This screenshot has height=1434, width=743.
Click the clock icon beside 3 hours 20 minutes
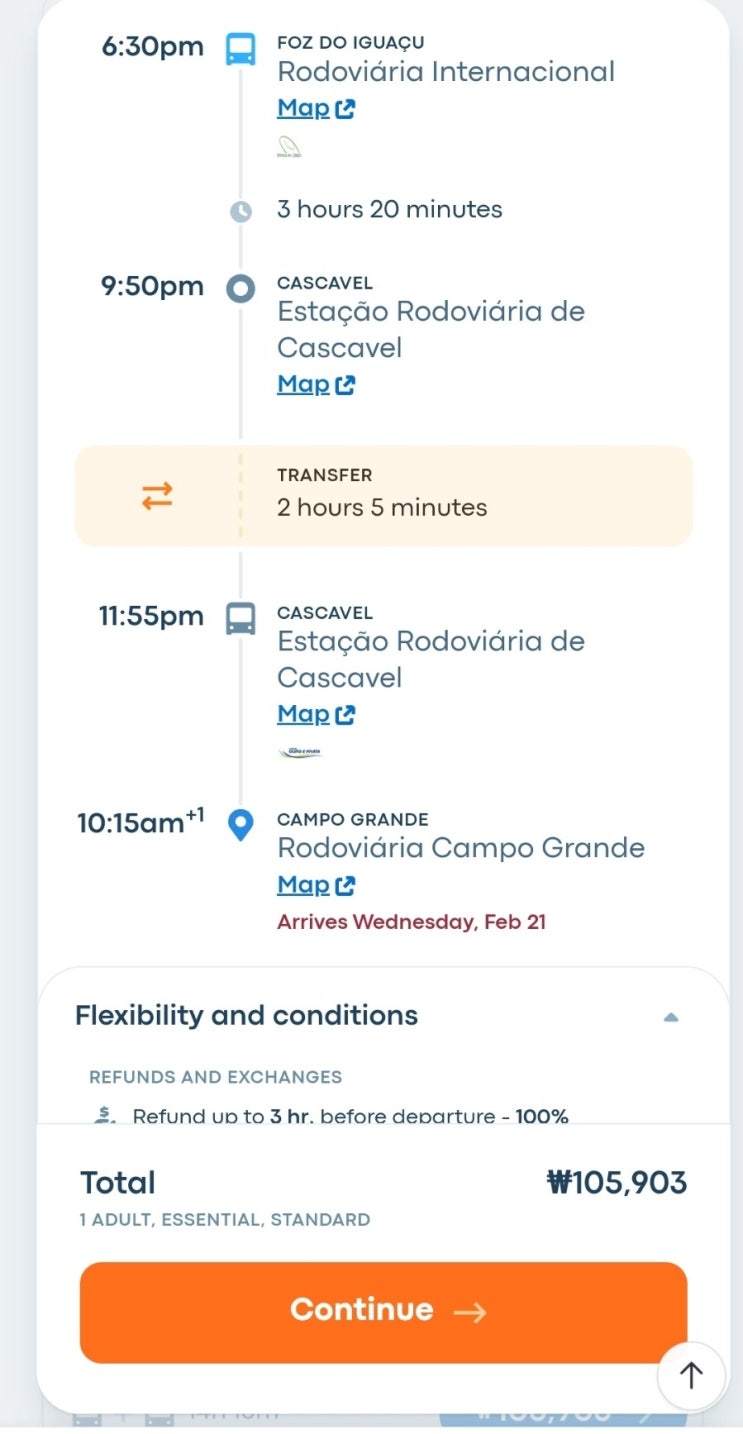tap(241, 211)
